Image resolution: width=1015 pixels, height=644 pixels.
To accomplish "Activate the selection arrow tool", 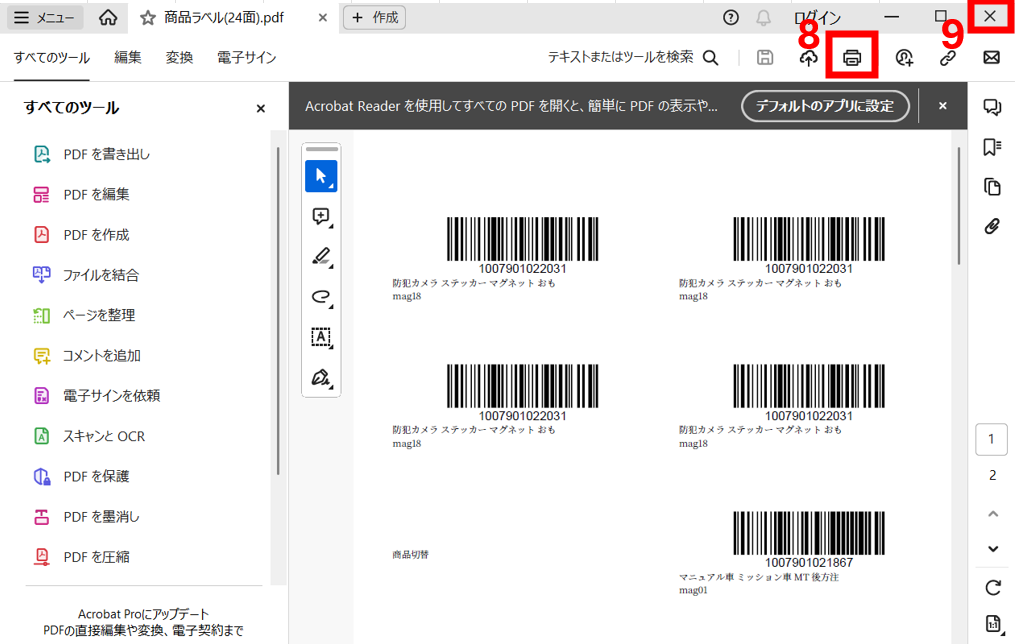I will tap(321, 176).
